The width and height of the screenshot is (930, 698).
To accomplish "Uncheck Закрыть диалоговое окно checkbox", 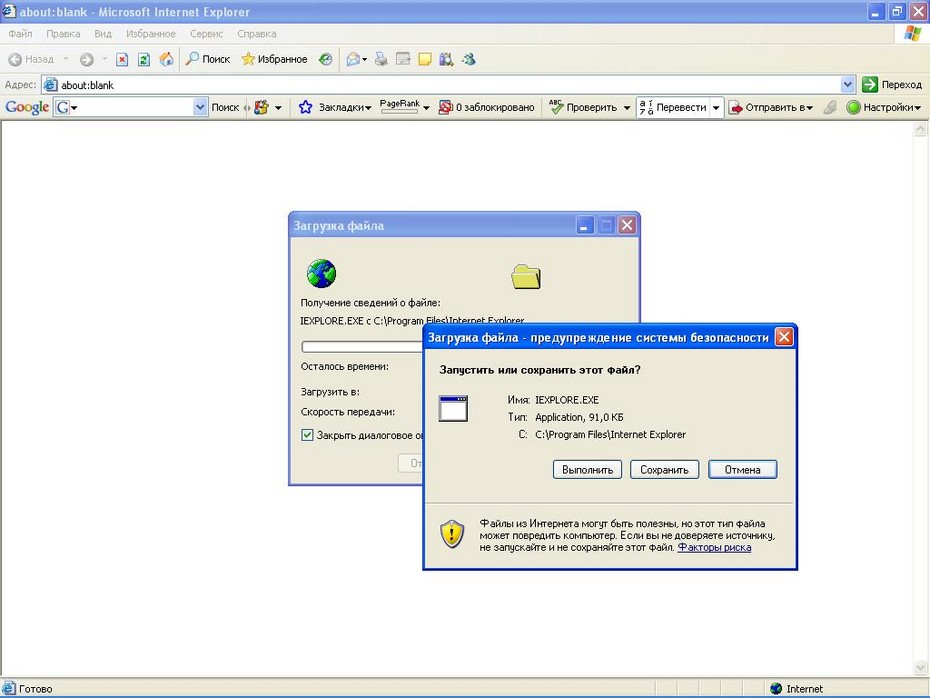I will click(x=307, y=435).
